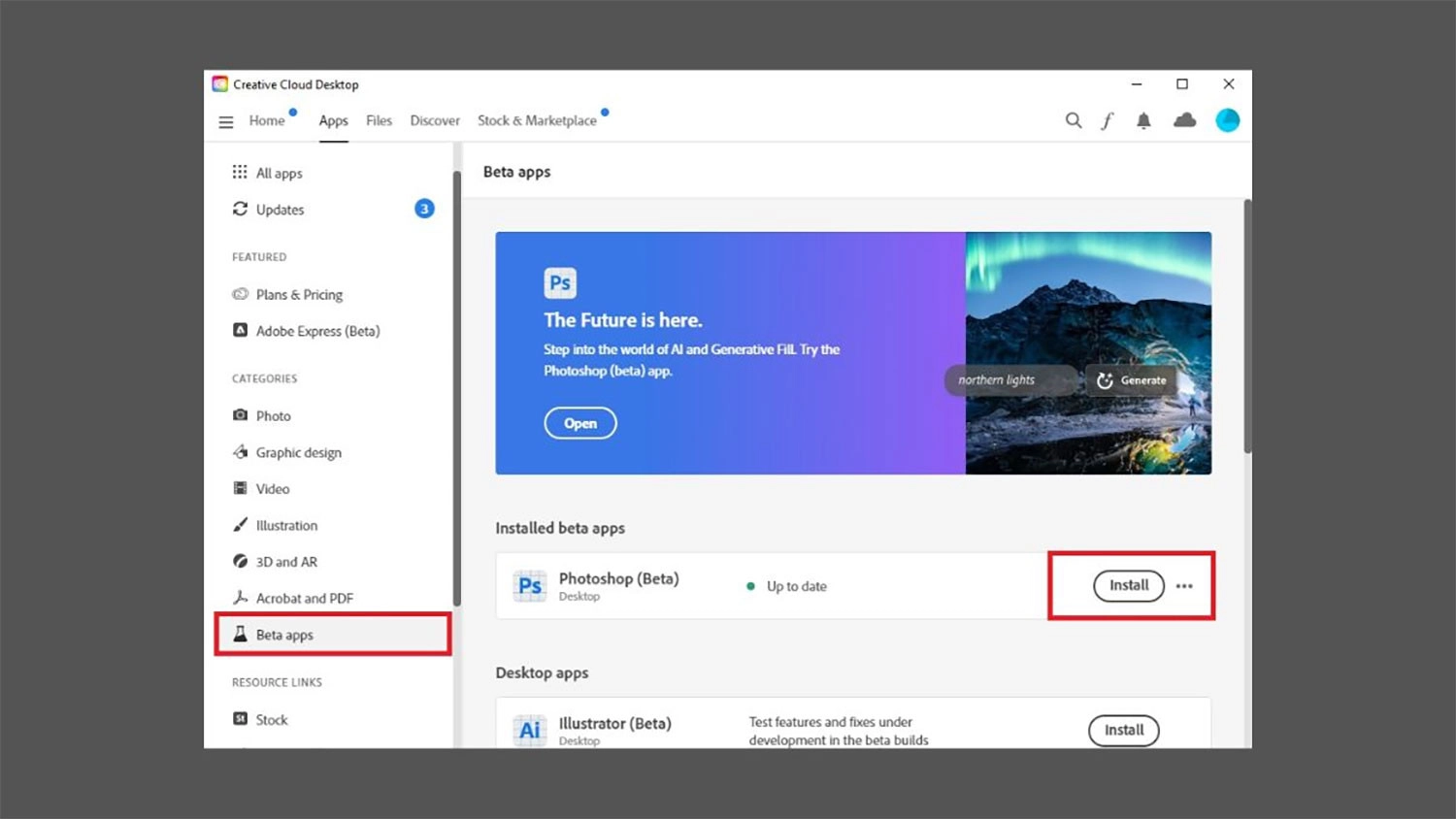Close the Creative Cloud Desktop window
The width and height of the screenshot is (1456, 819).
pos(1229,84)
